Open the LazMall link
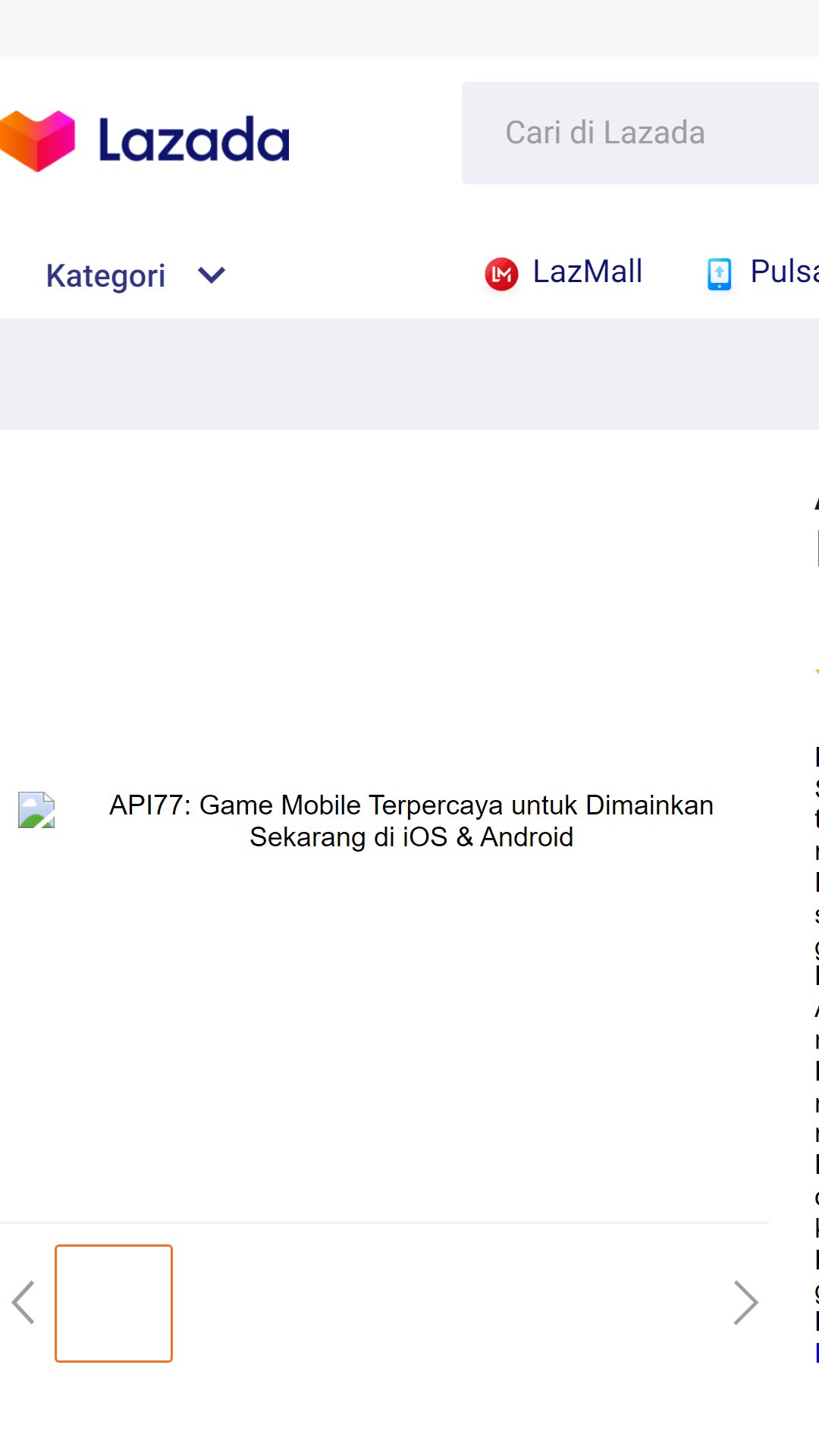This screenshot has width=819, height=1456. point(588,271)
